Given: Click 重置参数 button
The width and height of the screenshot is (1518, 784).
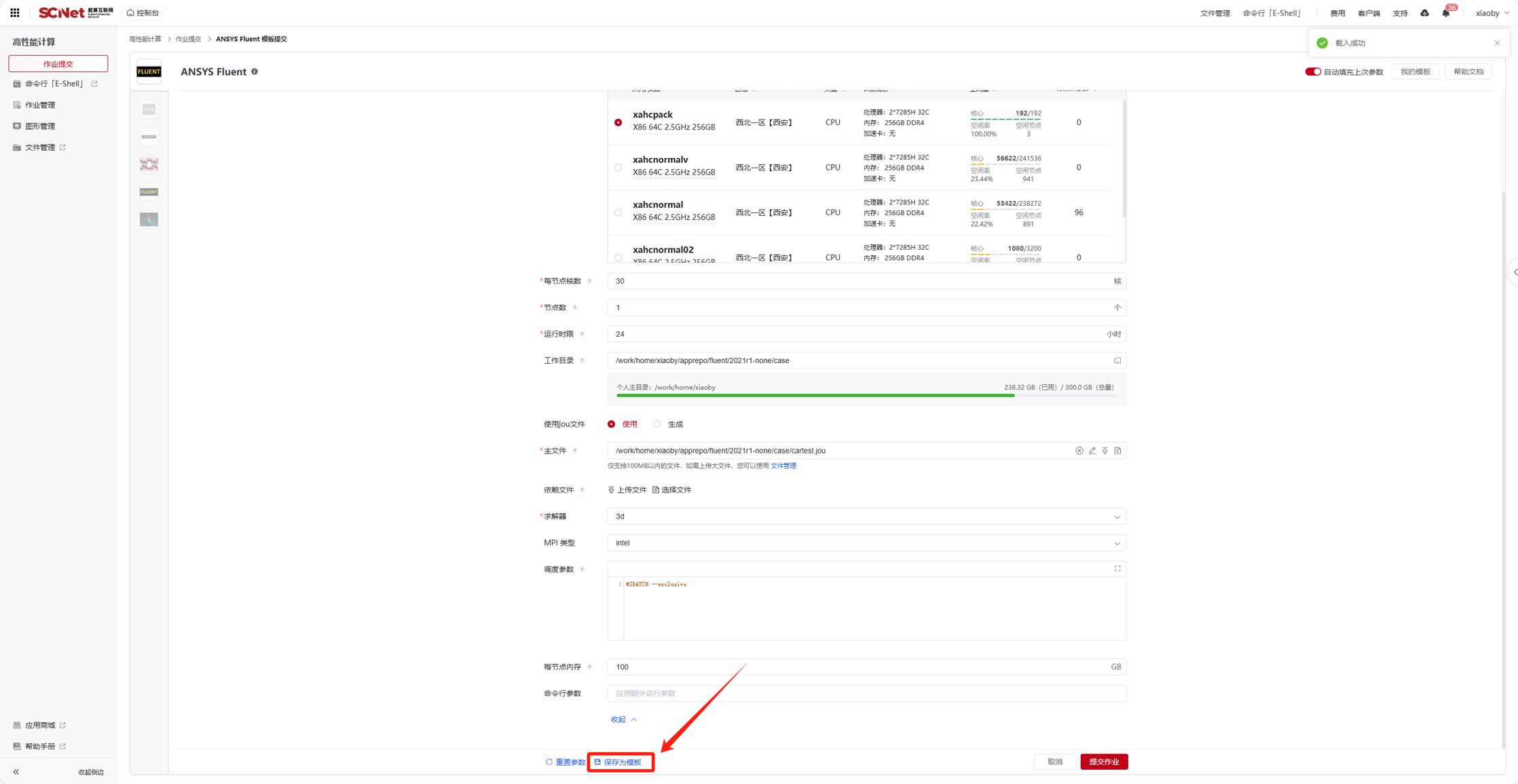Looking at the screenshot, I should point(565,762).
